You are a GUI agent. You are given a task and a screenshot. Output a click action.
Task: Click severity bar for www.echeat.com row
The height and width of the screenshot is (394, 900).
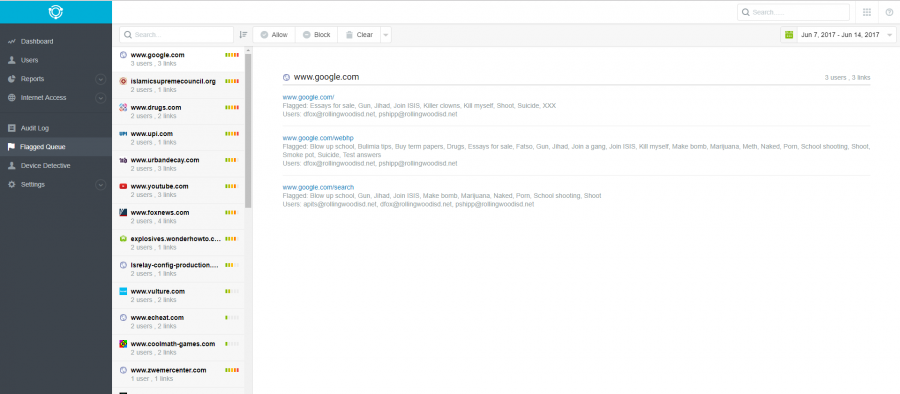pos(232,318)
